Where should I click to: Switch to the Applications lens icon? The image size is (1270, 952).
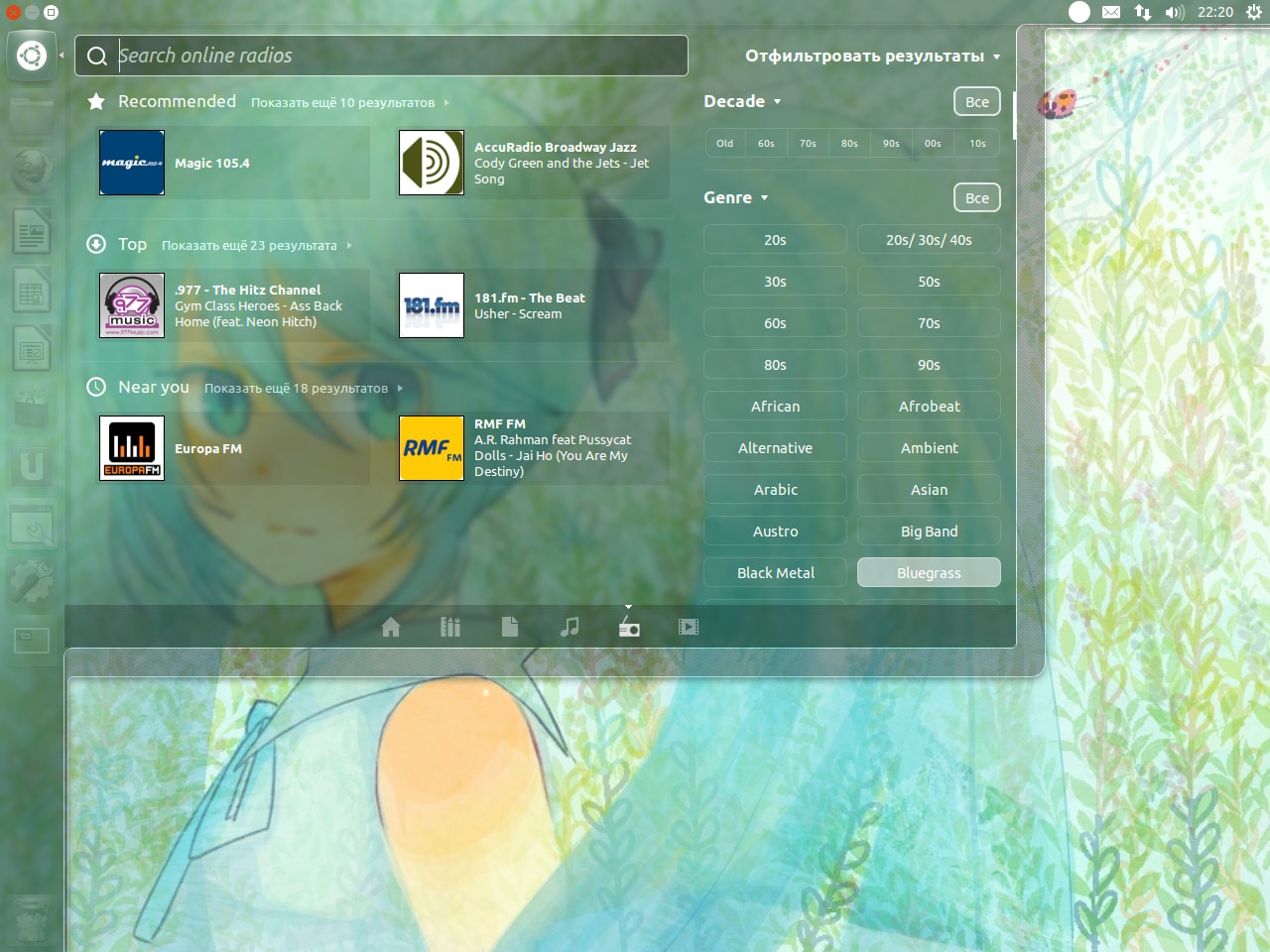pyautogui.click(x=450, y=627)
